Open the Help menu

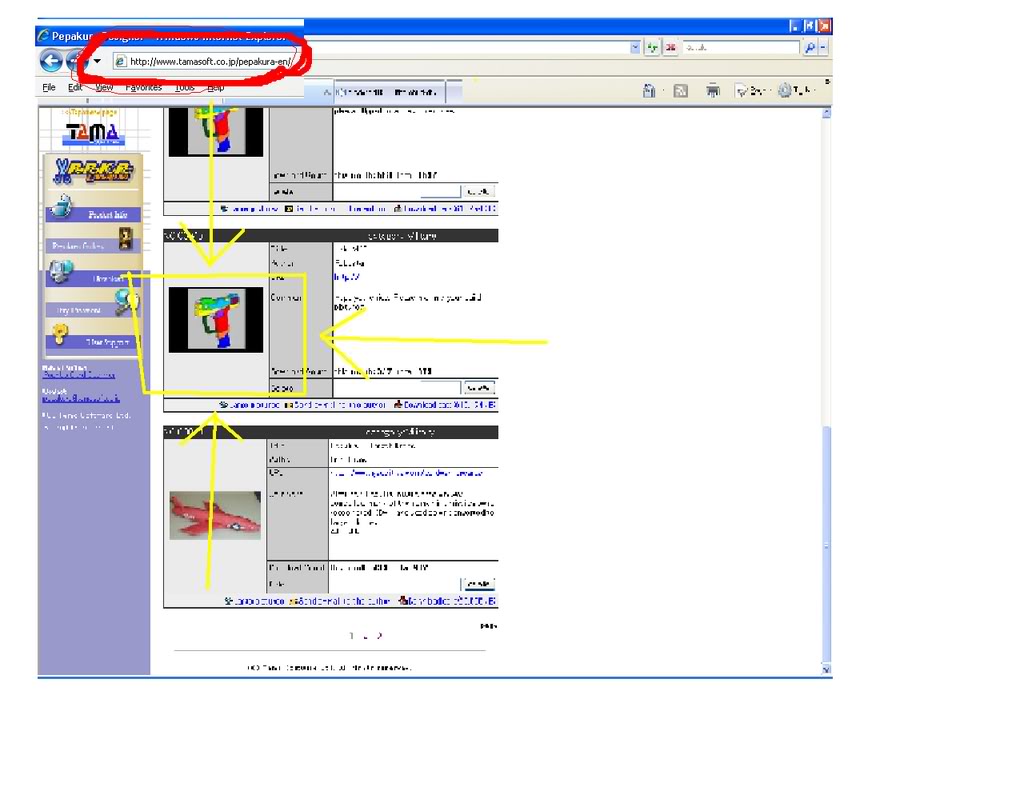pyautogui.click(x=216, y=87)
